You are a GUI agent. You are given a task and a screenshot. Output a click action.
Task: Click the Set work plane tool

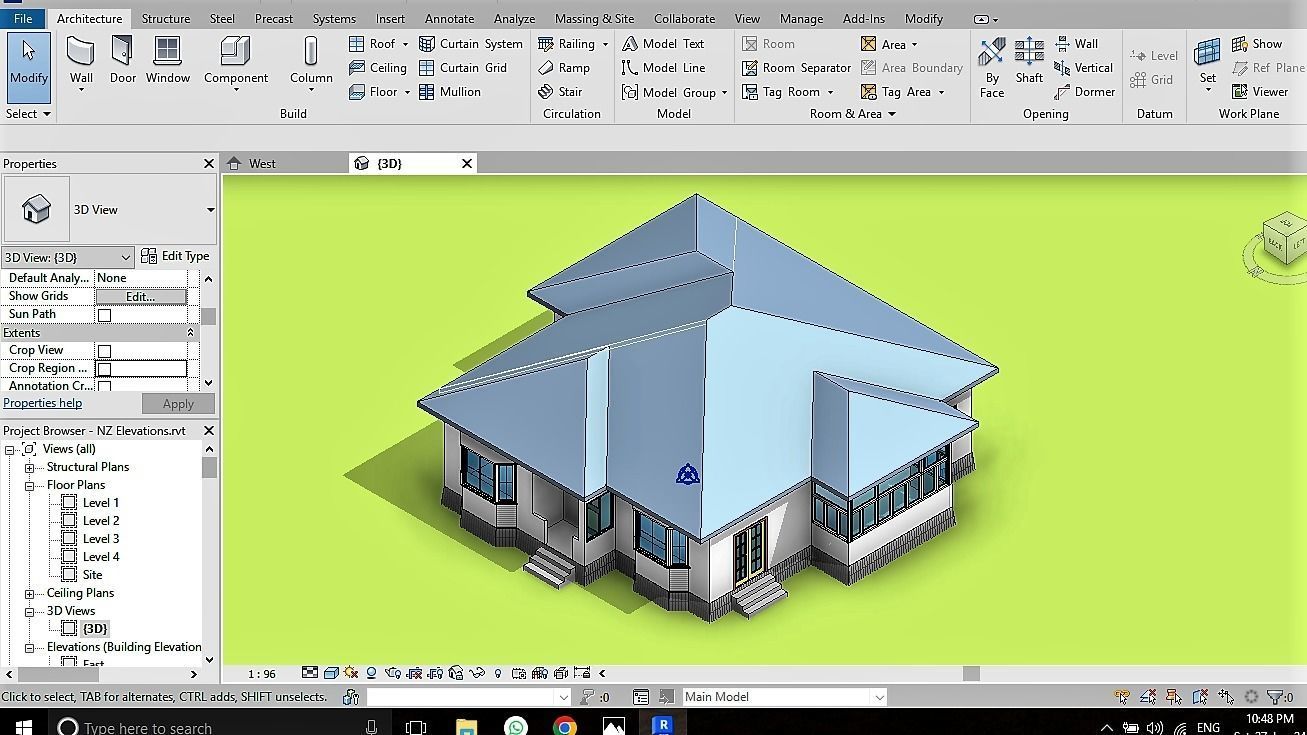(x=1208, y=66)
